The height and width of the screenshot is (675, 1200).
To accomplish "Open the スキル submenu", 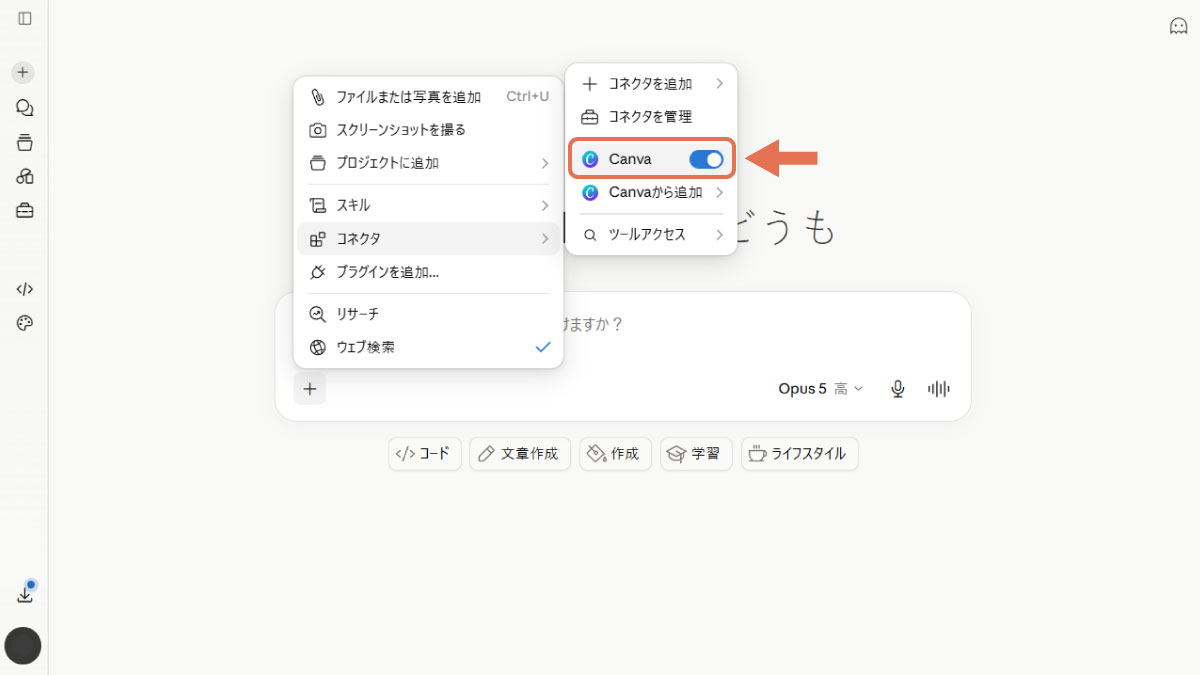I will tap(428, 206).
